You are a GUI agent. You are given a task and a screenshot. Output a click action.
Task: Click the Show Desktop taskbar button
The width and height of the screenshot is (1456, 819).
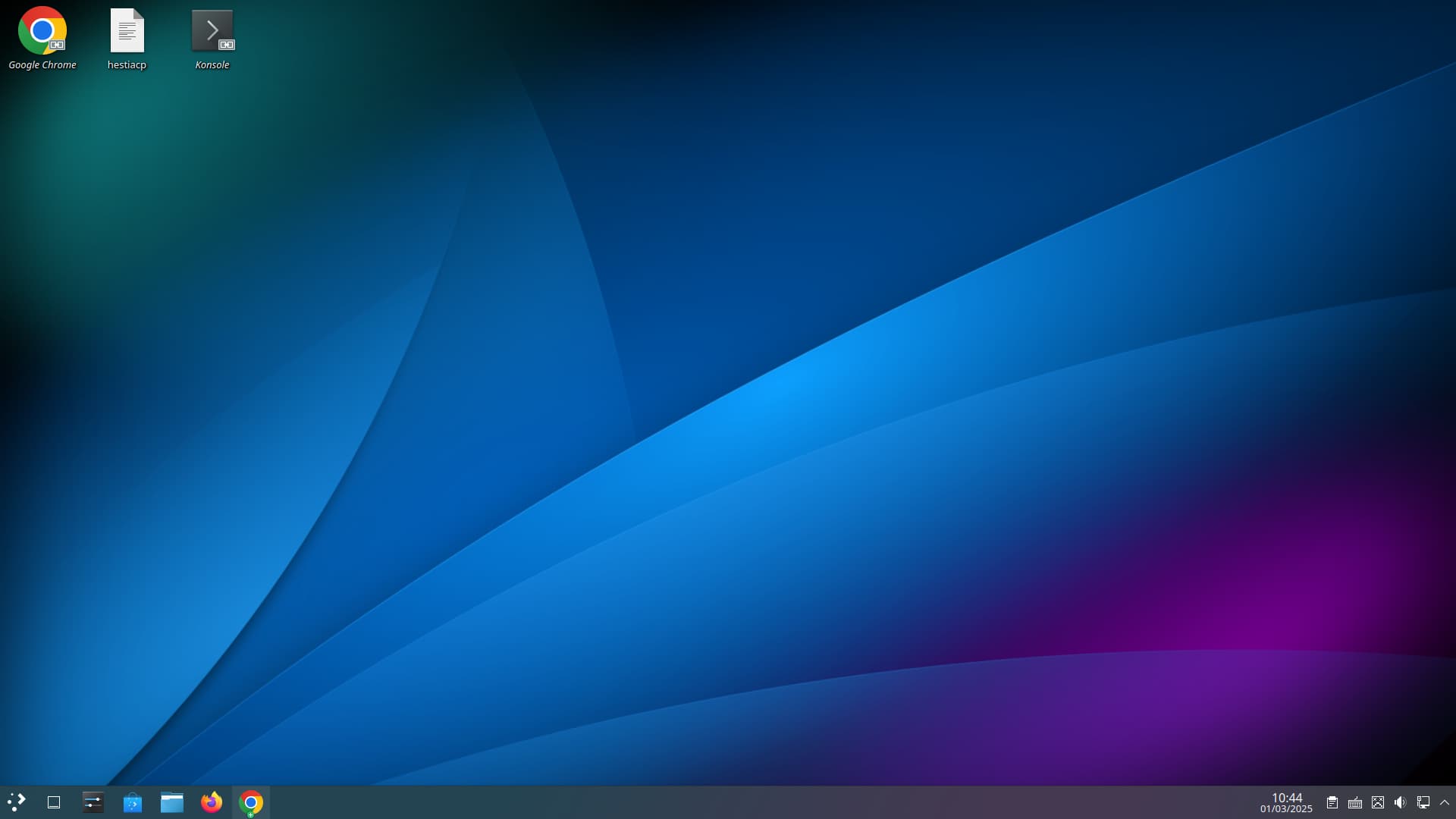tap(54, 802)
